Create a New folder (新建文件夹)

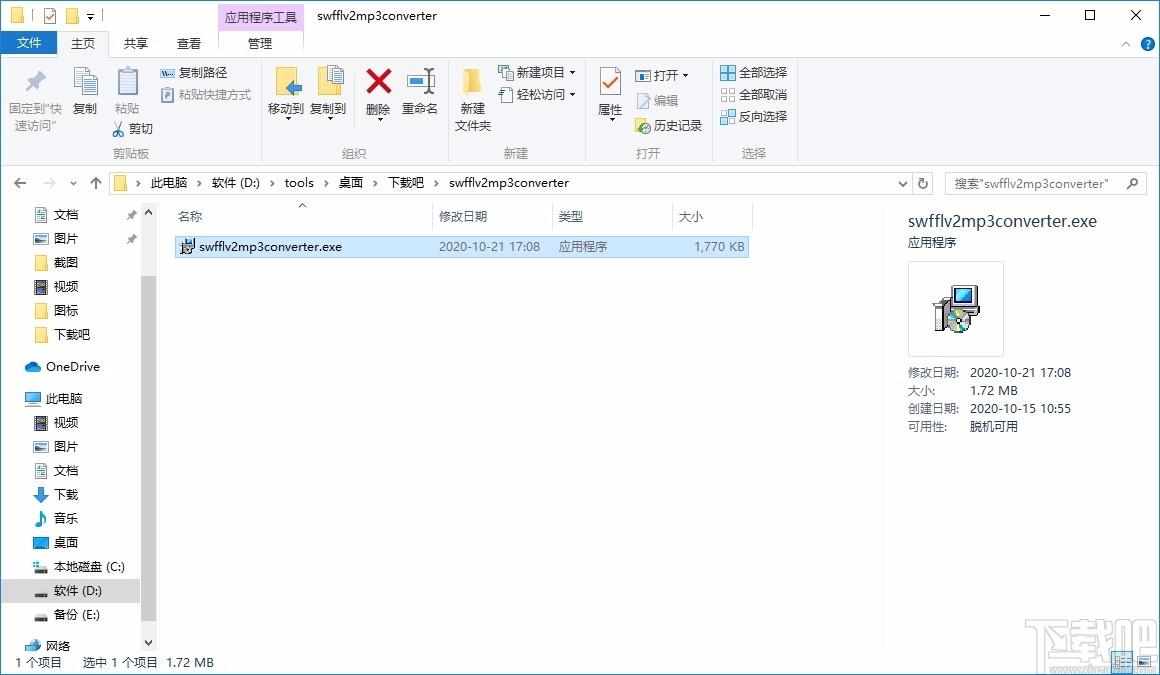[473, 98]
